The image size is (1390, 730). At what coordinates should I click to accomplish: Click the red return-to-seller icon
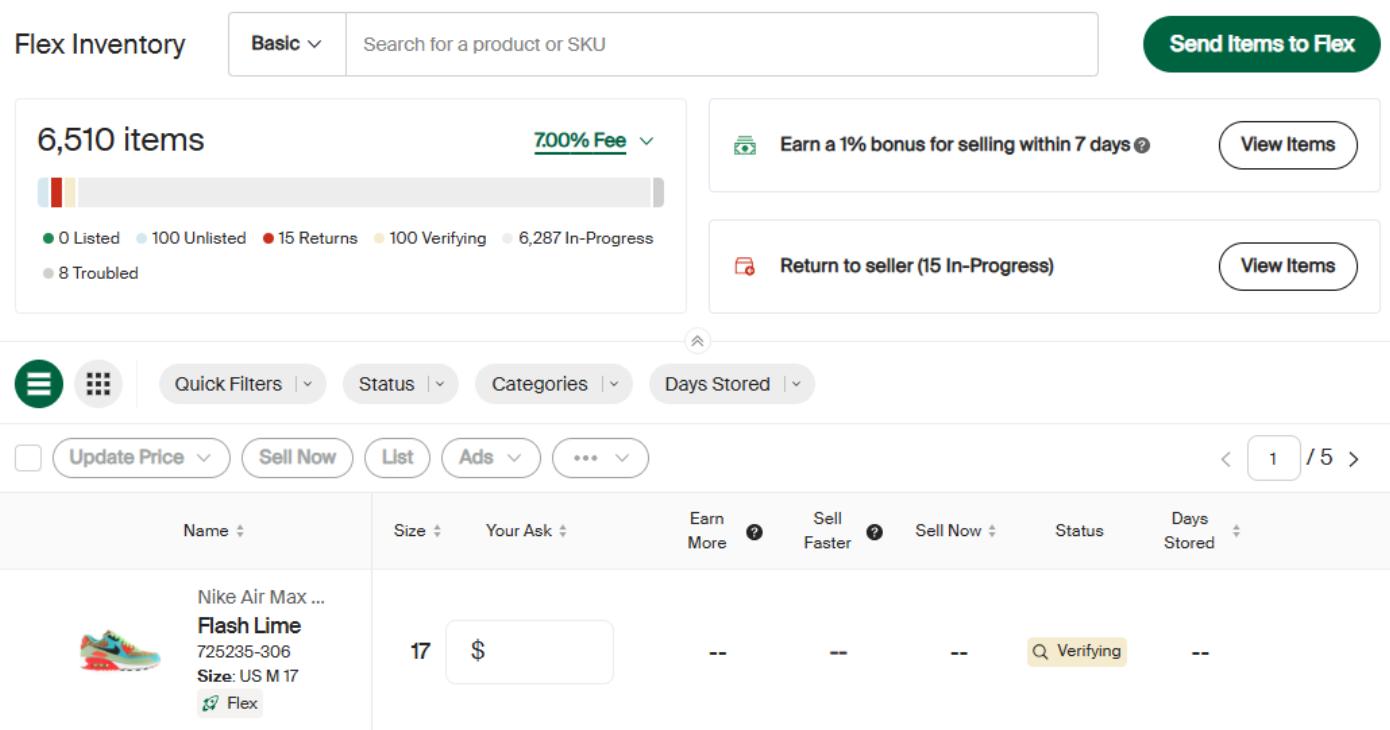pos(746,265)
